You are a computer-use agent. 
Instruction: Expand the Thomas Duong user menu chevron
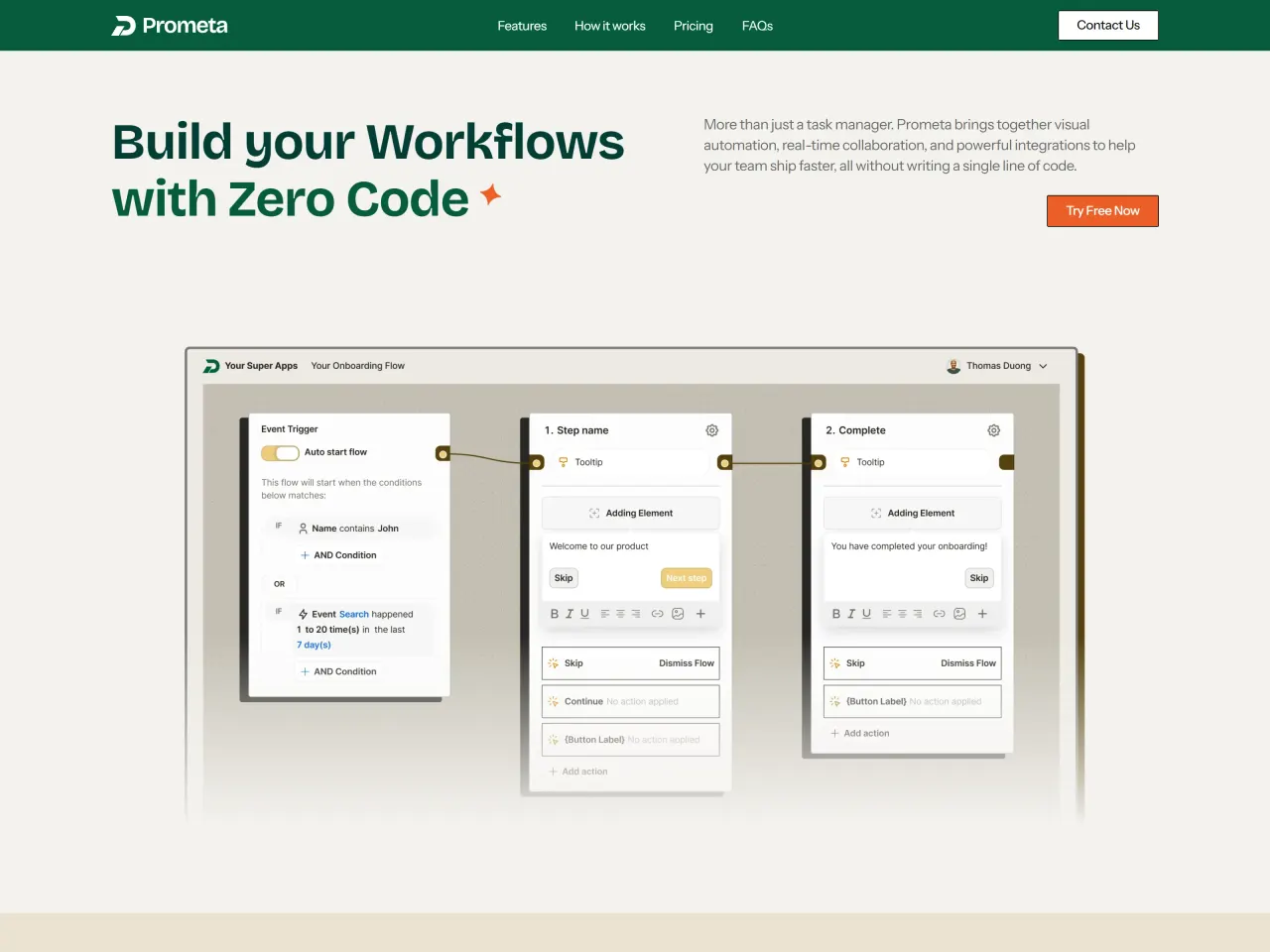pyautogui.click(x=1043, y=366)
